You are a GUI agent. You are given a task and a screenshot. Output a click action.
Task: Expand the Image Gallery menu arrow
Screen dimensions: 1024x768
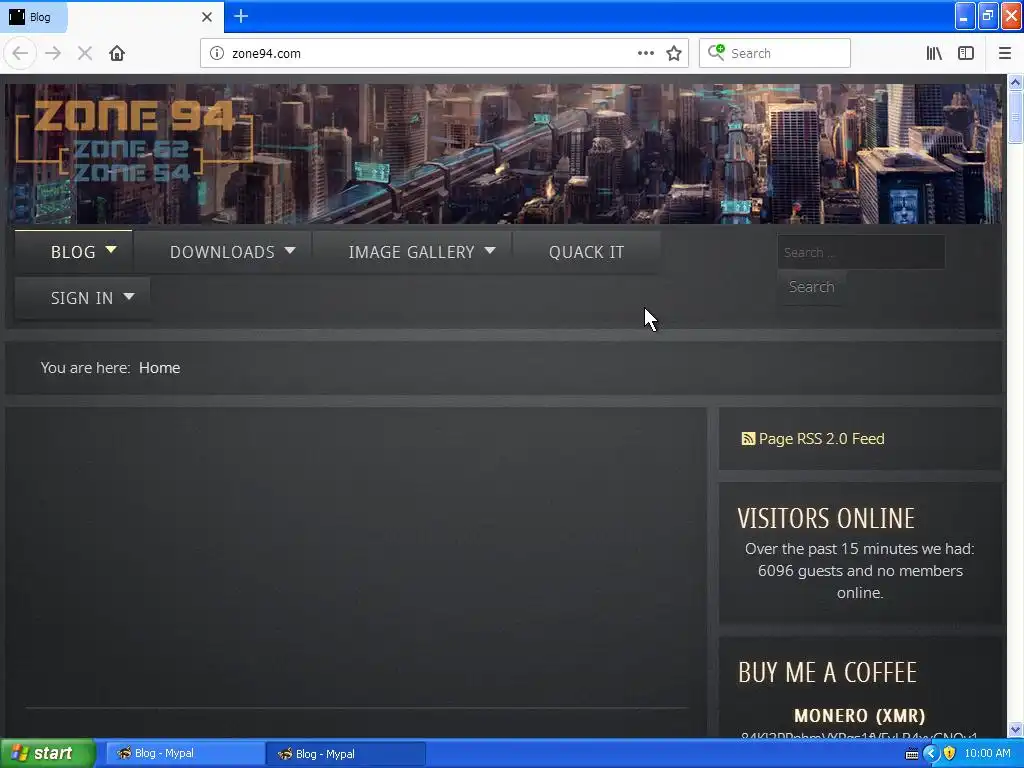pos(490,250)
